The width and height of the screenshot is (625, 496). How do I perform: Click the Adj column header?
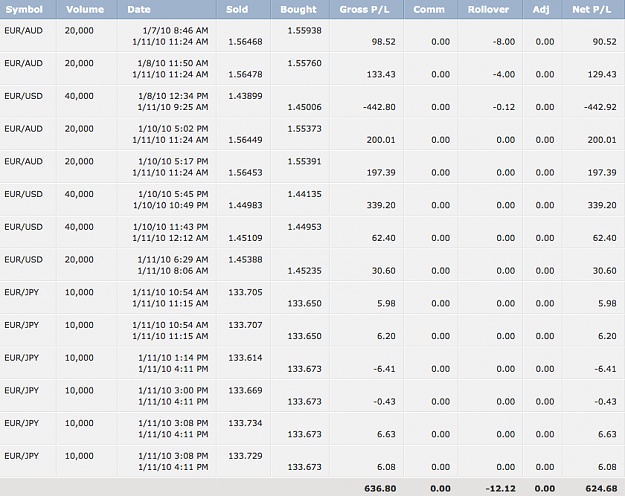click(541, 9)
